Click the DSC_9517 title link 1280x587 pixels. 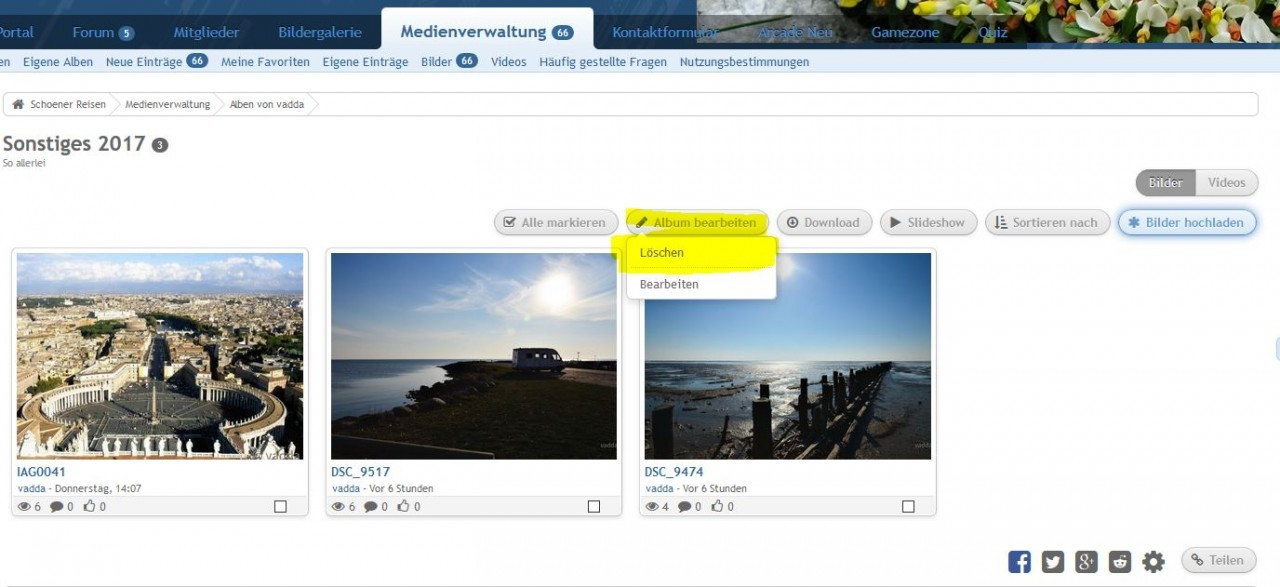[x=361, y=472]
